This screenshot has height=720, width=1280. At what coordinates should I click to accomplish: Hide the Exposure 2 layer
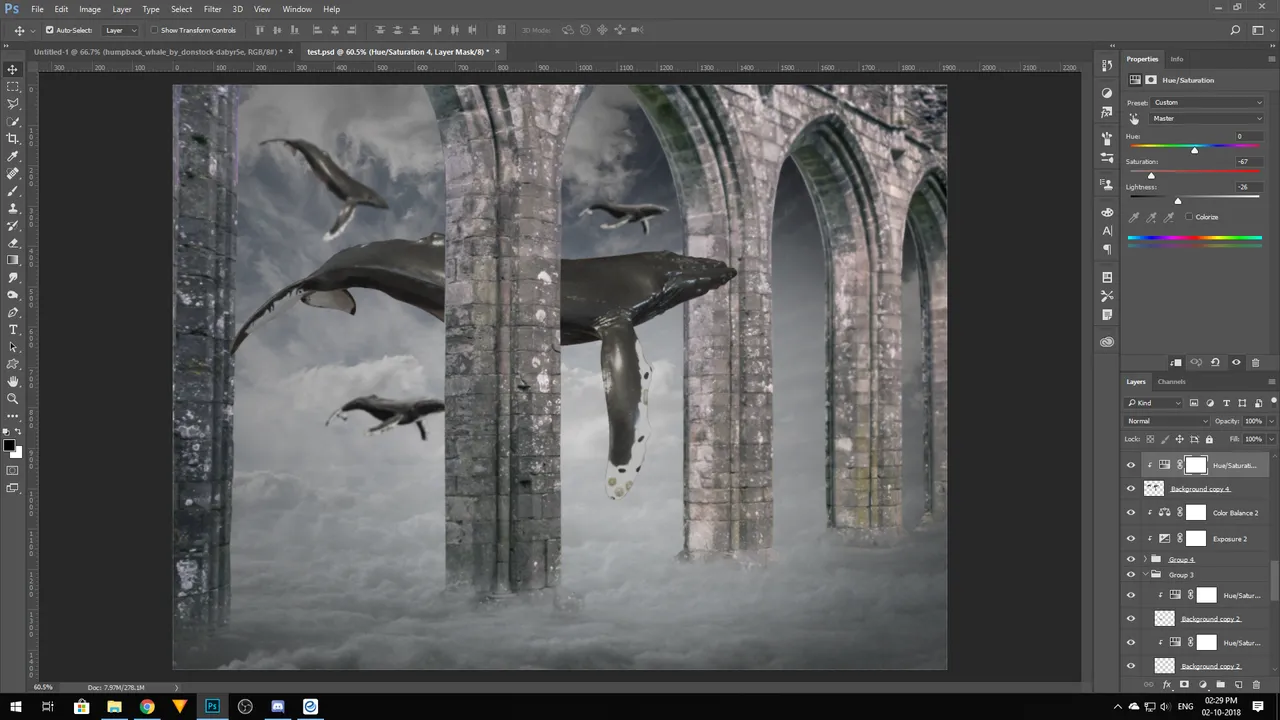click(x=1131, y=538)
